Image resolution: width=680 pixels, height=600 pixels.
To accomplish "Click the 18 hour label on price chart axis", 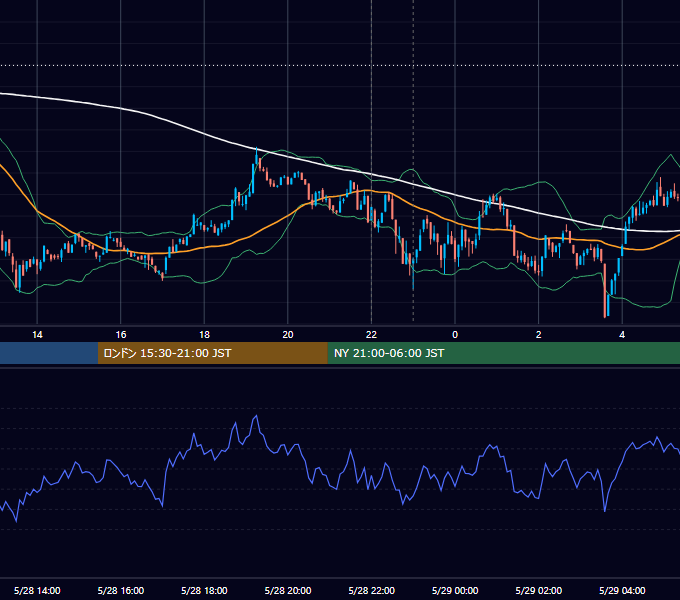I will [204, 335].
